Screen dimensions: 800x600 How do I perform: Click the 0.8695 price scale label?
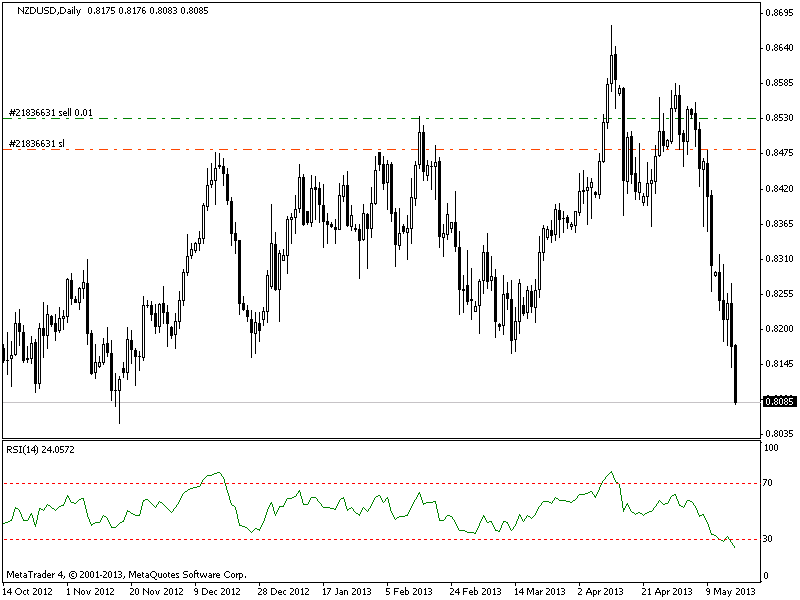coord(780,12)
